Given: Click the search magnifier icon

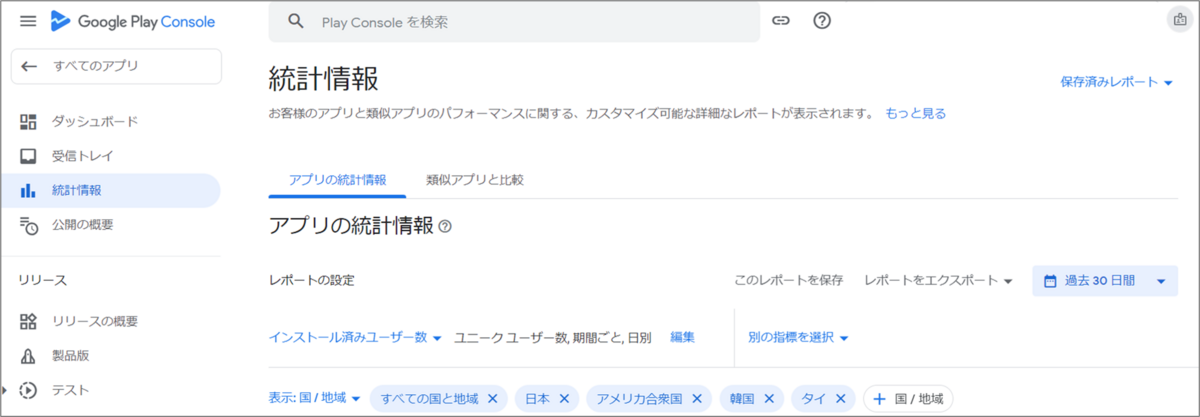Looking at the screenshot, I should tap(295, 21).
